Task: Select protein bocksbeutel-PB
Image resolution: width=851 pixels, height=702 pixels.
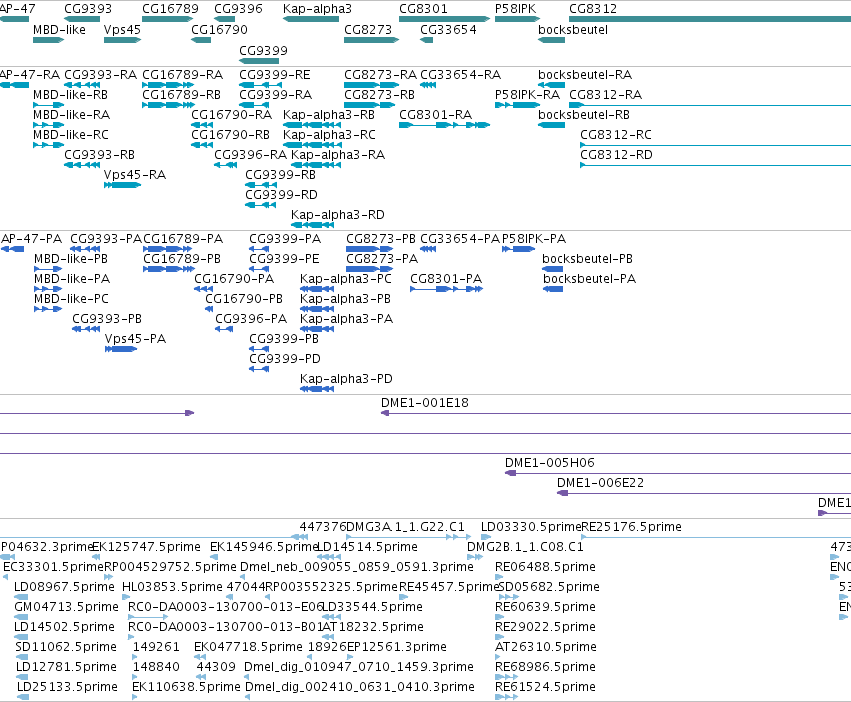Action: [587, 259]
